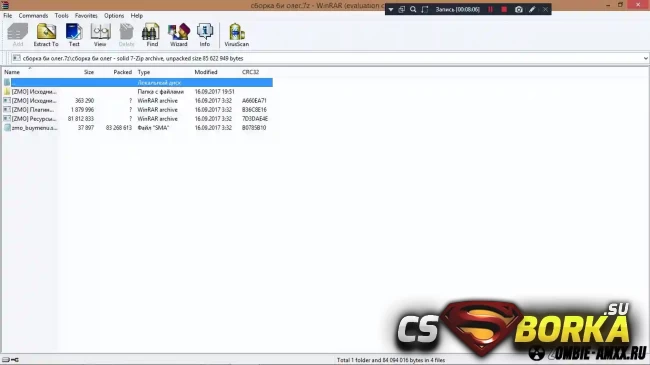Click the size value 1 879 996
Image resolution: width=650 pixels, height=365 pixels.
[x=82, y=110]
